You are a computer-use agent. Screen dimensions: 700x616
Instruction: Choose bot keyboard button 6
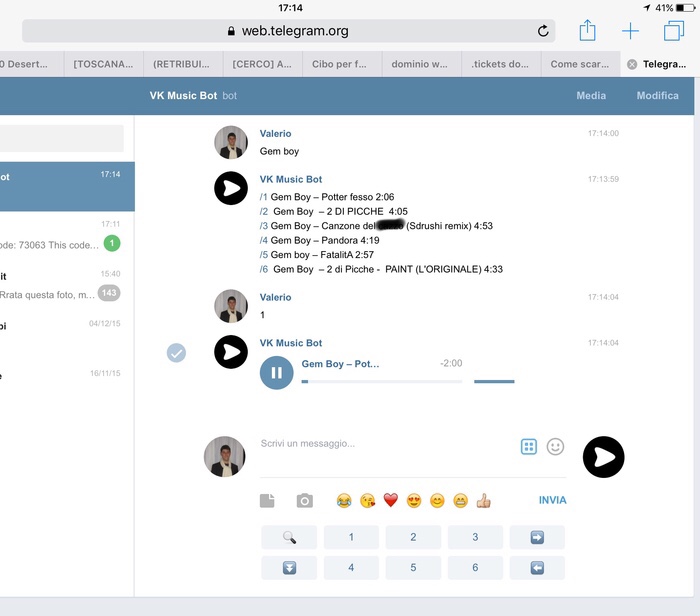(475, 568)
